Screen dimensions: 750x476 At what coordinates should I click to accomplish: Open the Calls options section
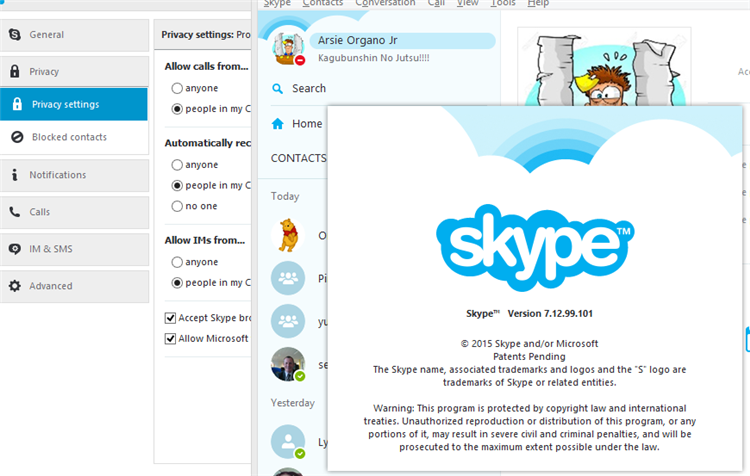75,212
